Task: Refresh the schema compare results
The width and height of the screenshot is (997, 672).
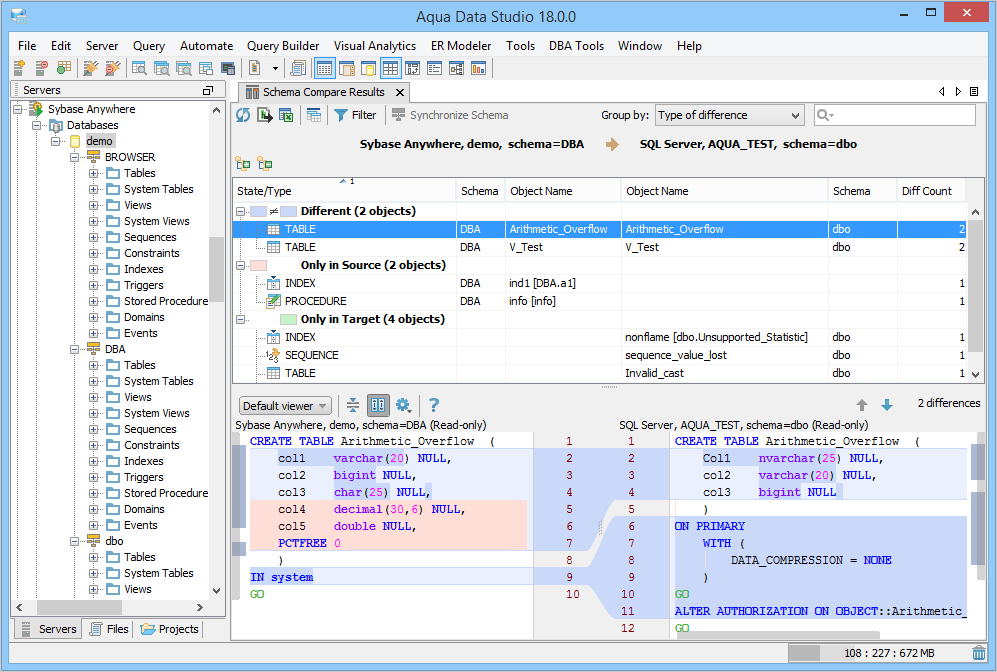Action: (x=243, y=115)
